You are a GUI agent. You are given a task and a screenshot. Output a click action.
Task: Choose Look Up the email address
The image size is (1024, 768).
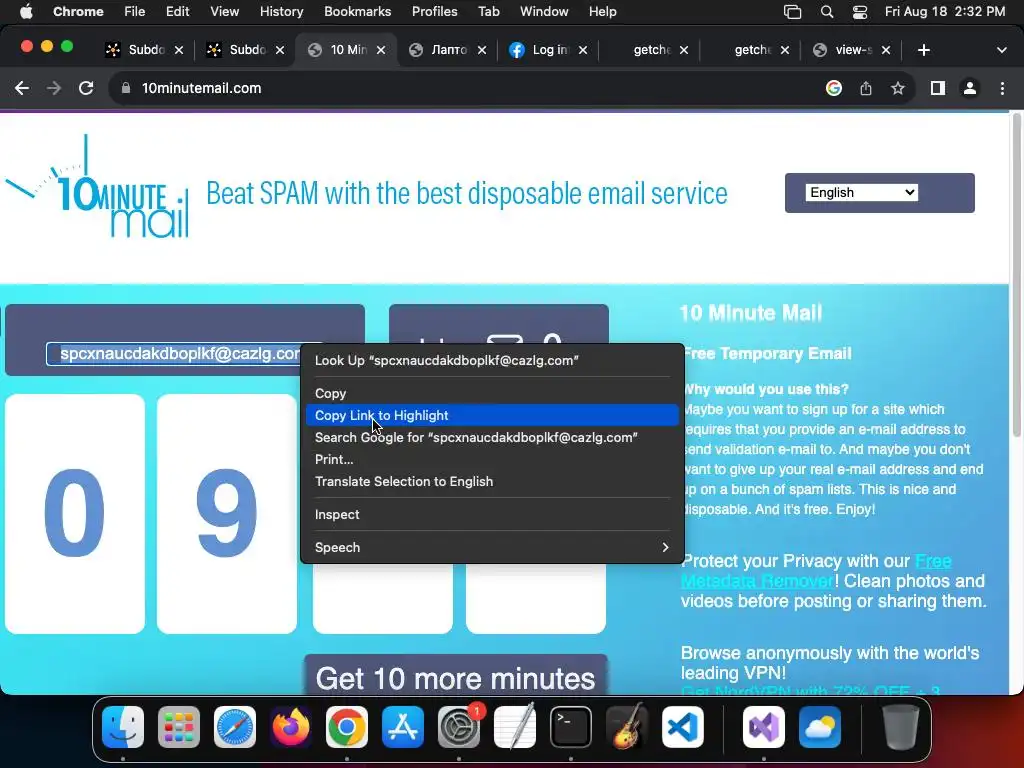[x=492, y=360]
